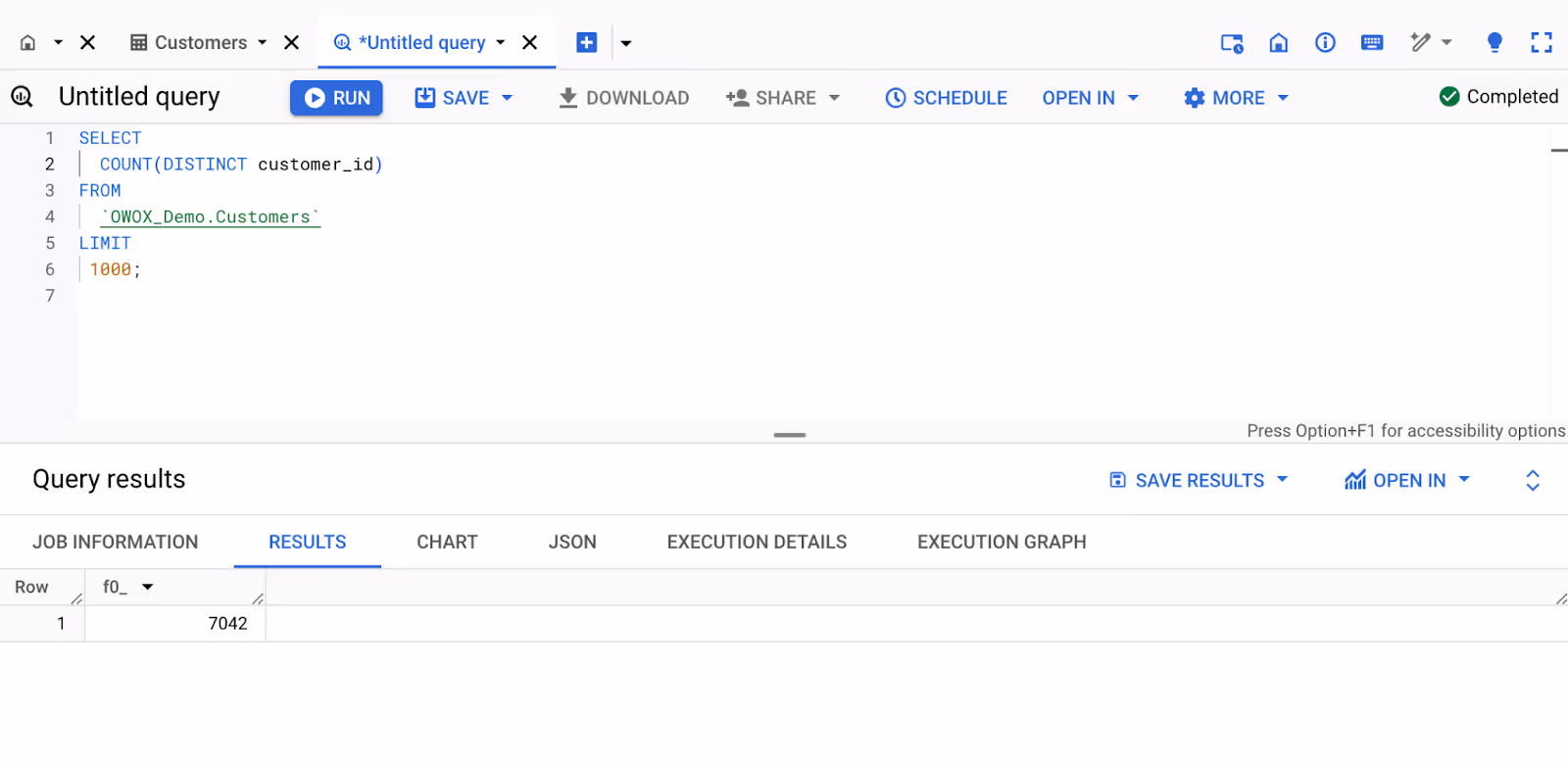Switch to RESULTS tab

click(308, 542)
